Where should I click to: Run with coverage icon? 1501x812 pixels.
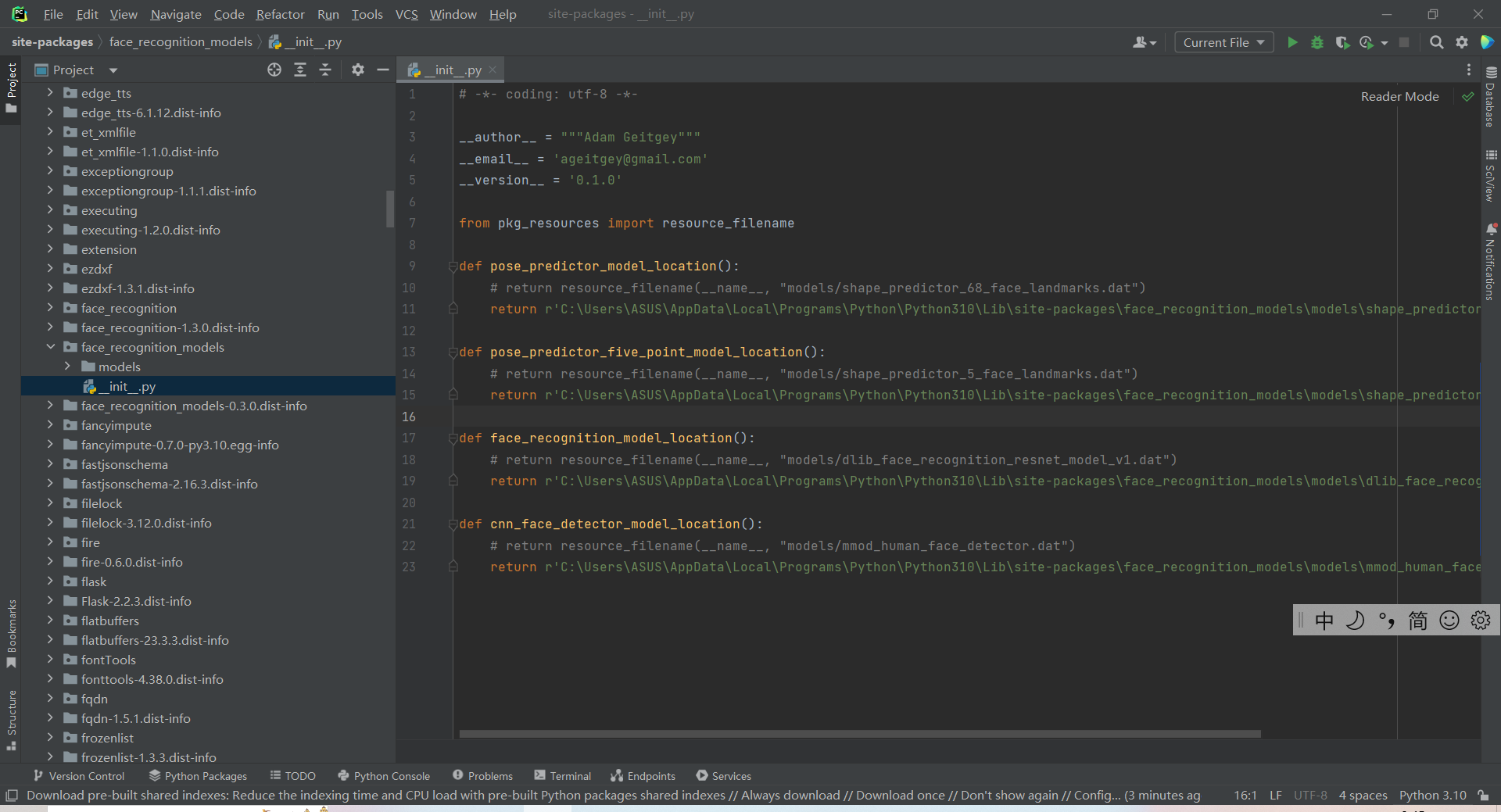(x=1342, y=42)
